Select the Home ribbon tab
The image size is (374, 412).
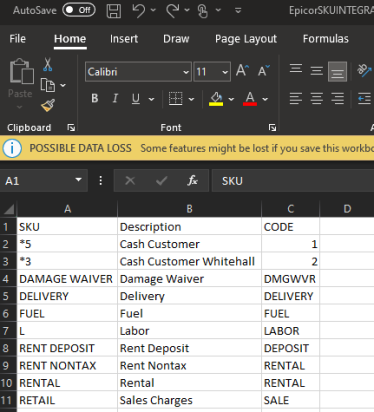point(70,39)
